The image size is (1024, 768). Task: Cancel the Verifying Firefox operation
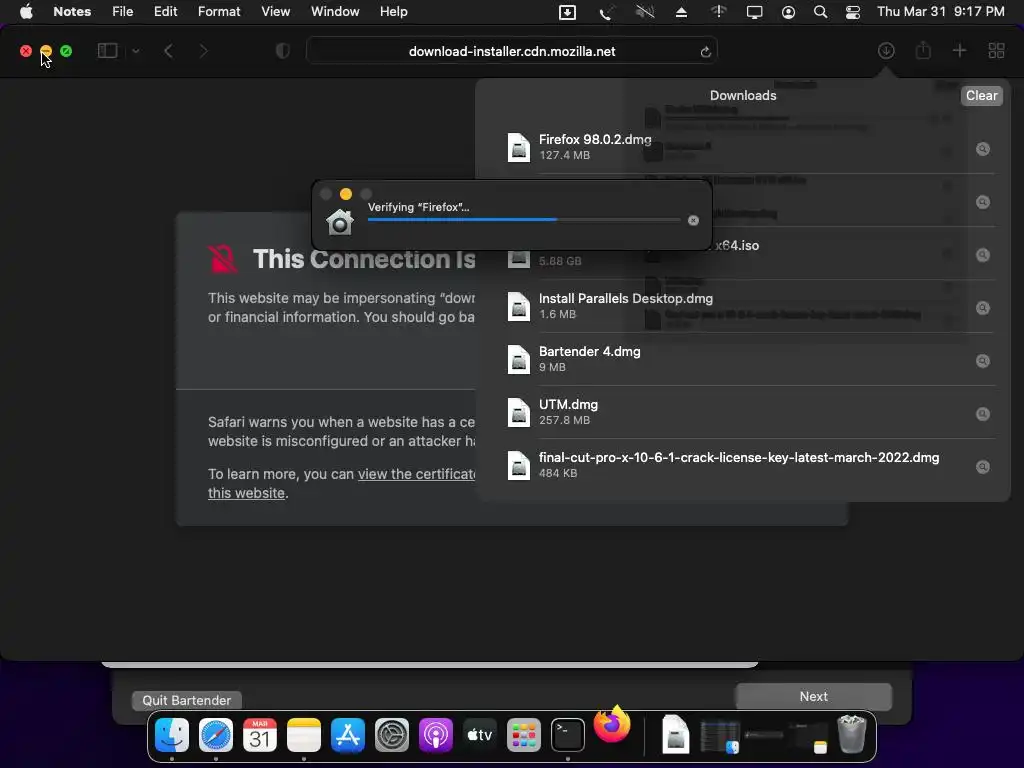[x=694, y=221]
